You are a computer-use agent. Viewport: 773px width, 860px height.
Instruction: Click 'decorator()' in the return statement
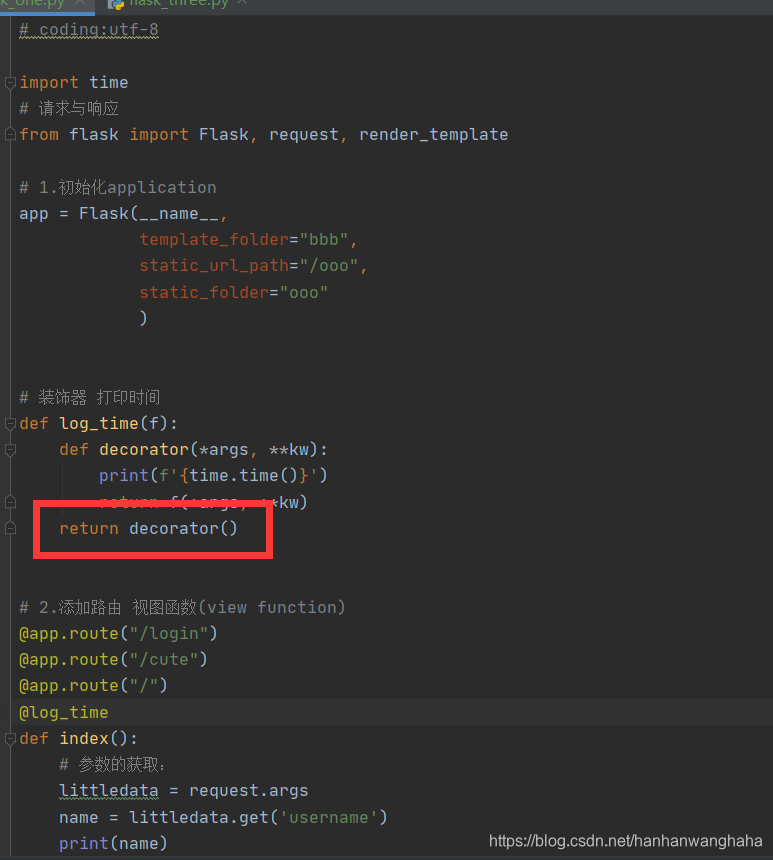[183, 529]
